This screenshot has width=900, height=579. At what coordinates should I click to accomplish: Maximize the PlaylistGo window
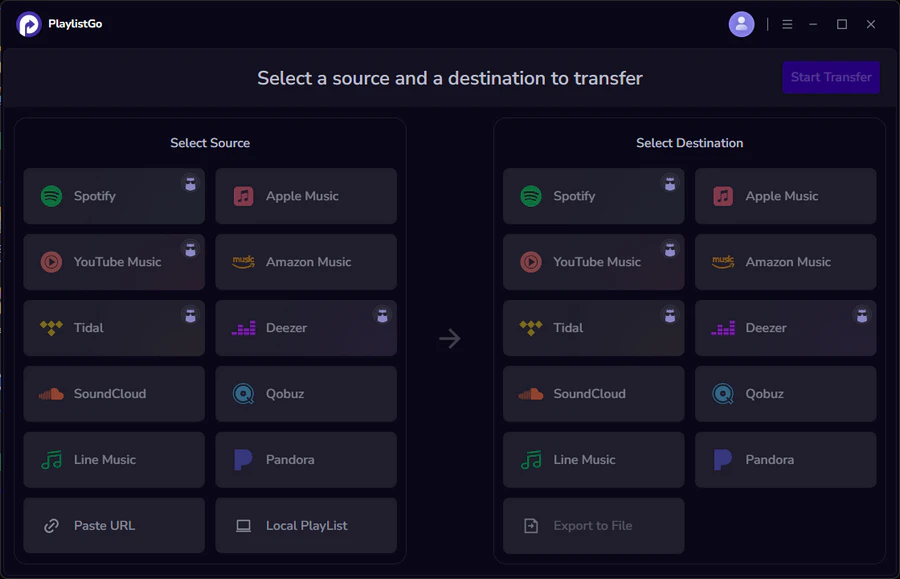[x=841, y=24]
